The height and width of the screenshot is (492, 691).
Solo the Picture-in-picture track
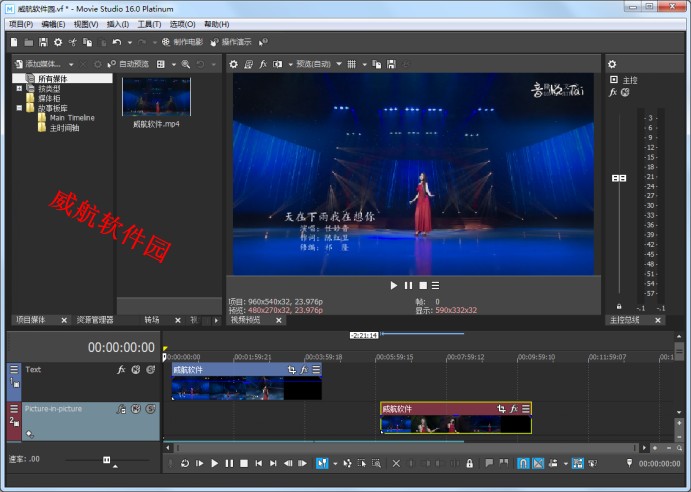click(x=150, y=409)
